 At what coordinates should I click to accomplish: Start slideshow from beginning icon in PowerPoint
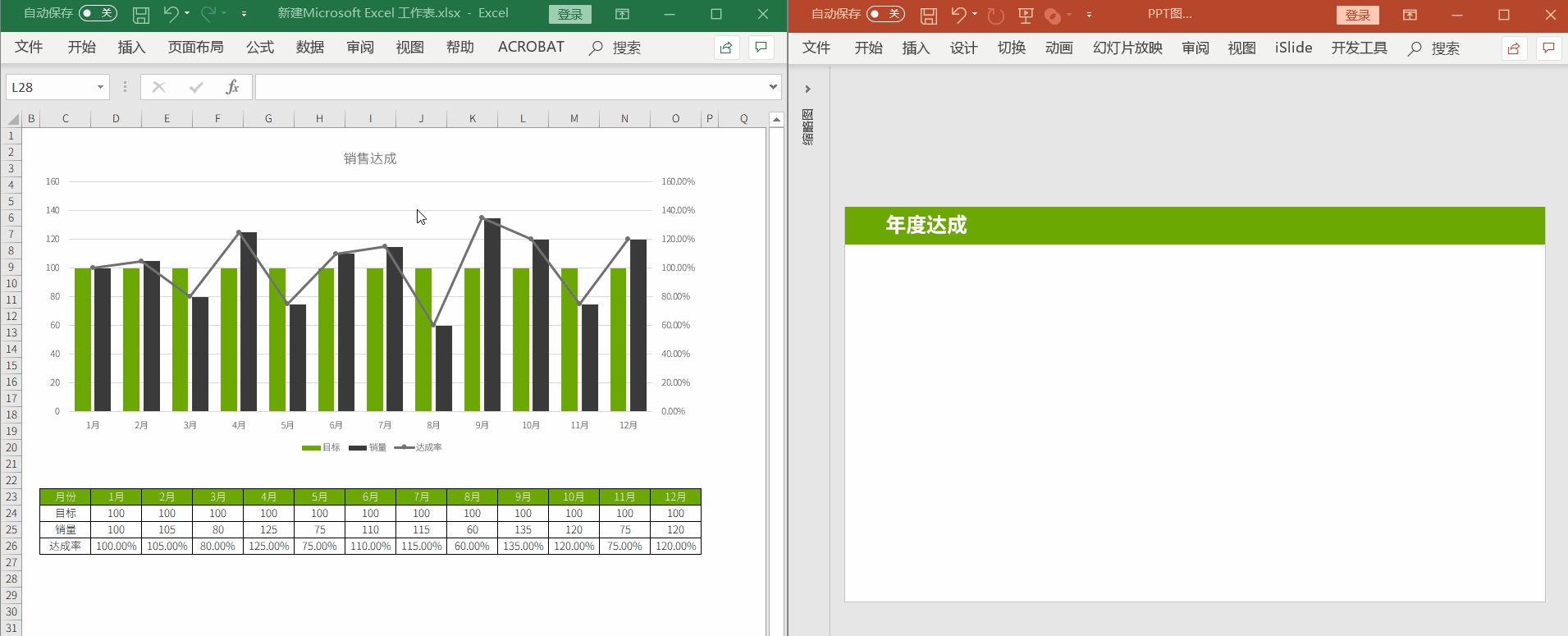(x=1026, y=15)
